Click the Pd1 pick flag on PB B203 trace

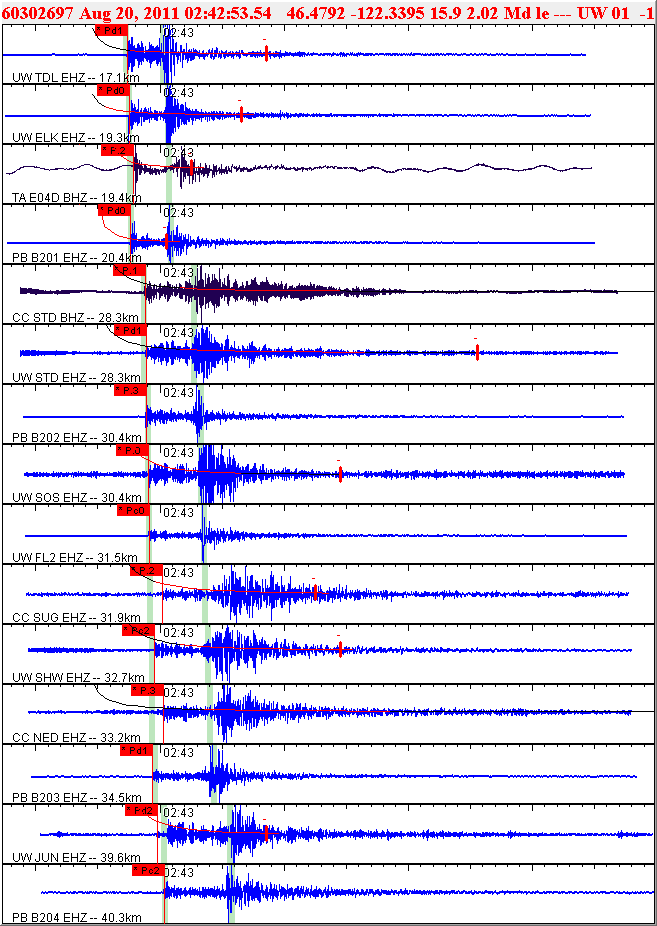coord(136,751)
